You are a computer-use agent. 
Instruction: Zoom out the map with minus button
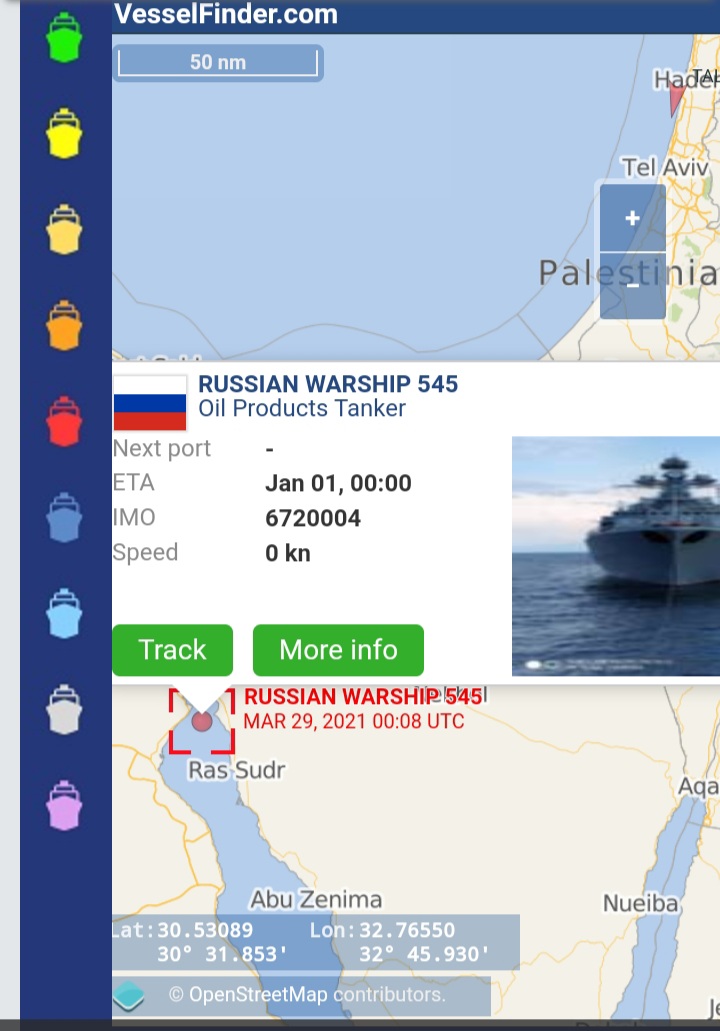click(x=633, y=286)
